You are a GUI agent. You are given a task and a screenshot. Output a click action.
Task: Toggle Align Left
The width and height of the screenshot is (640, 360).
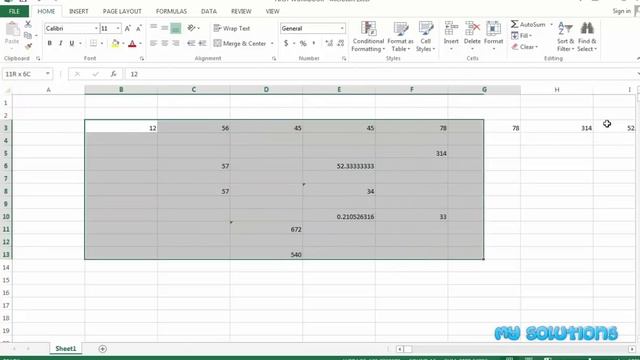point(153,43)
